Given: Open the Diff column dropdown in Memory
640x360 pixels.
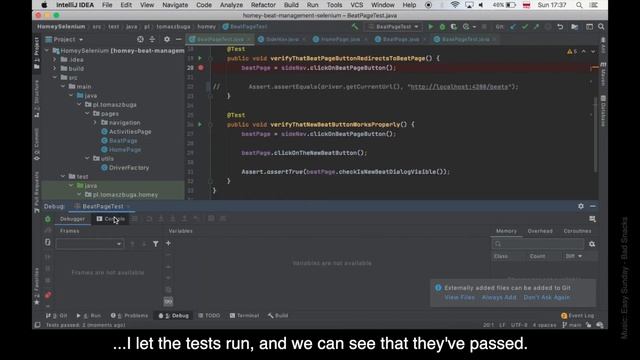Looking at the screenshot, I should click(573, 256).
